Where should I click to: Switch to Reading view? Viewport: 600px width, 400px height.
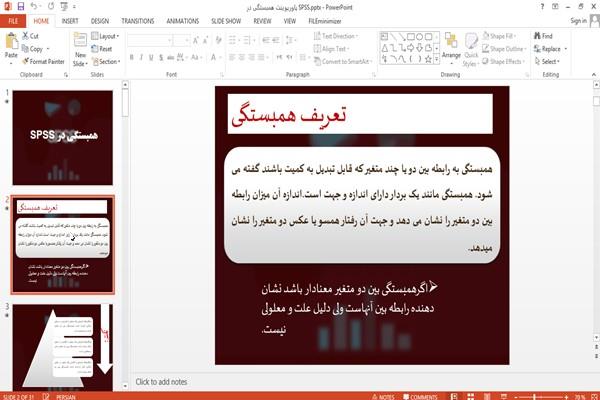487,397
